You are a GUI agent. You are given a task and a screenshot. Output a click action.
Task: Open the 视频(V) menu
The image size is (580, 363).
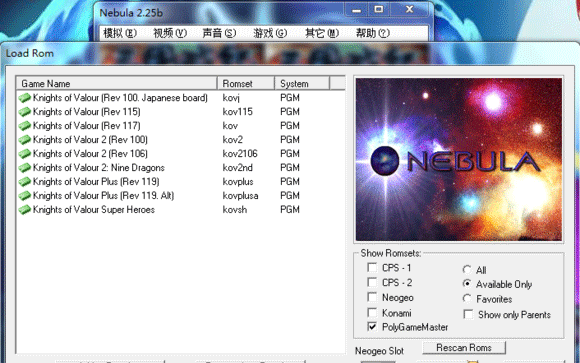click(170, 33)
